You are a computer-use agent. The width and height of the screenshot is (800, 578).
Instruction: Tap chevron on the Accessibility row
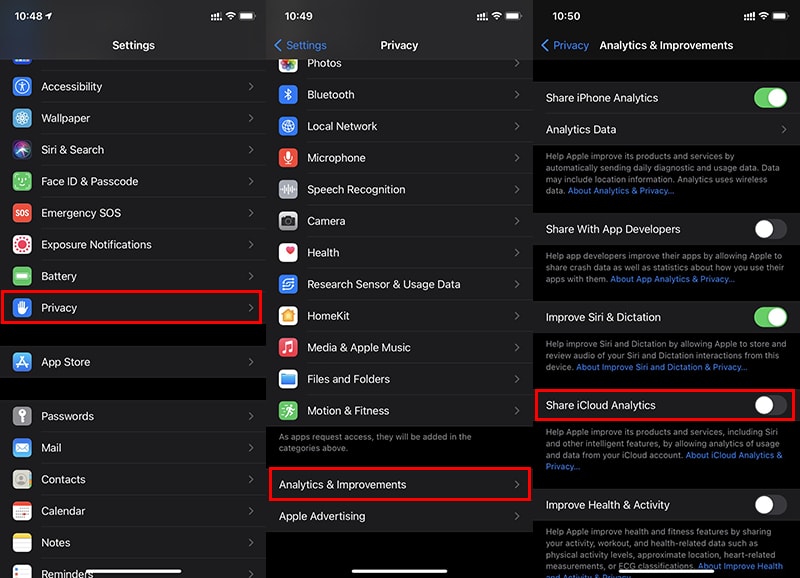[x=251, y=87]
